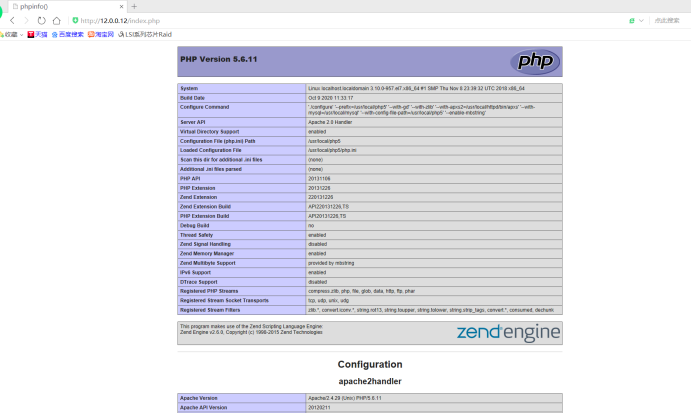Click the address bar URL 12.0.0.12/index.php
Viewport: 691px width, 414px height.
point(120,21)
